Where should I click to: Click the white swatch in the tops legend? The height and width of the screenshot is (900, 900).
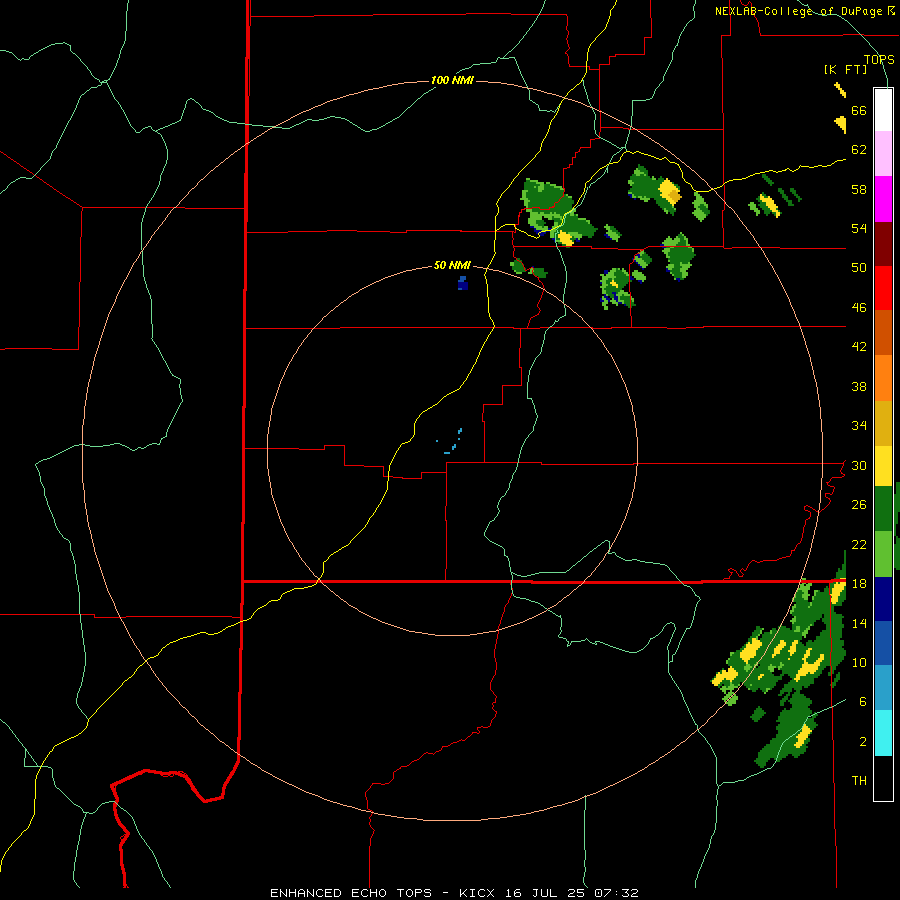tap(883, 110)
